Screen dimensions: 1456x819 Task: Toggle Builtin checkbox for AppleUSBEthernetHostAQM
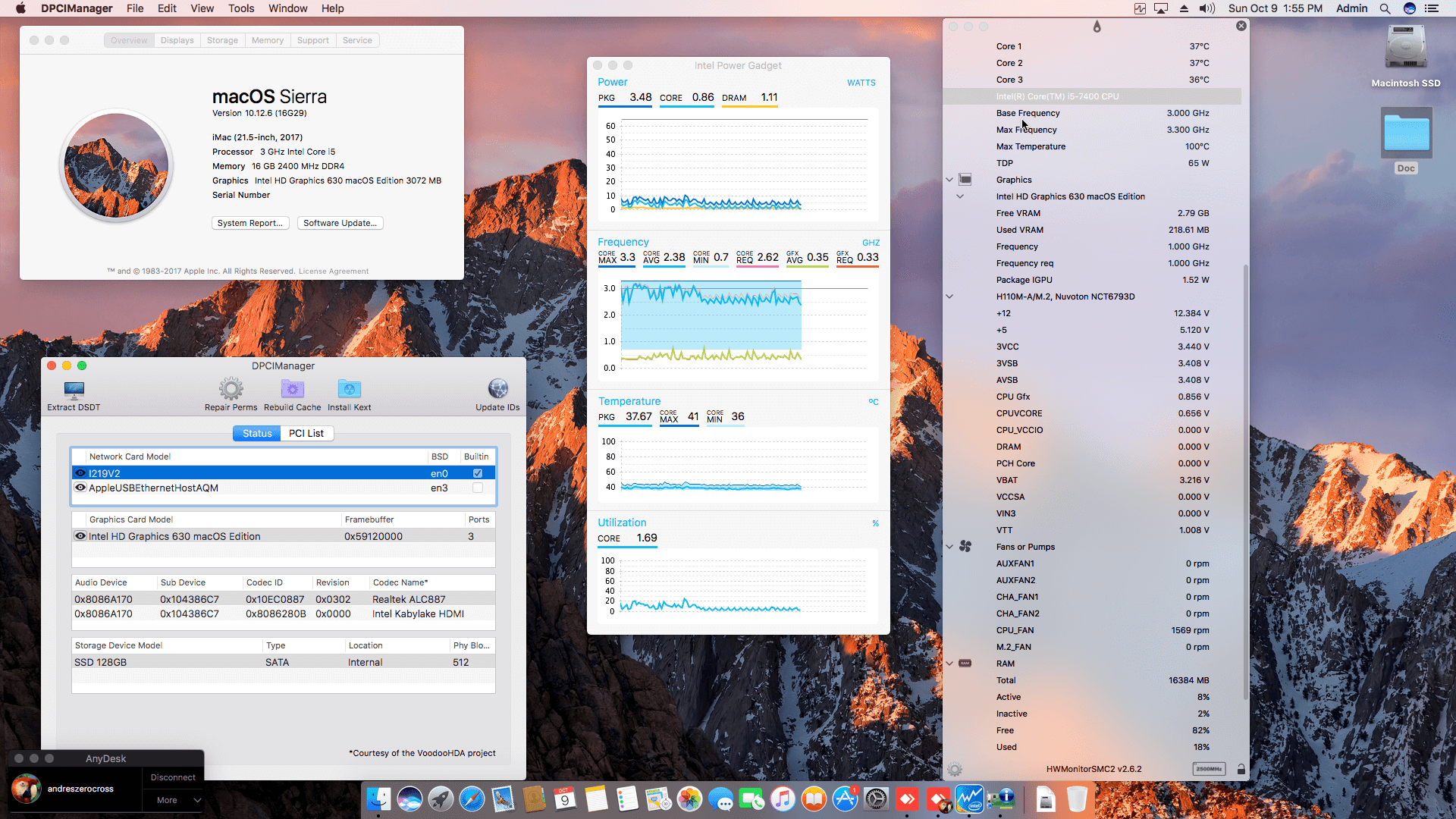tap(478, 488)
